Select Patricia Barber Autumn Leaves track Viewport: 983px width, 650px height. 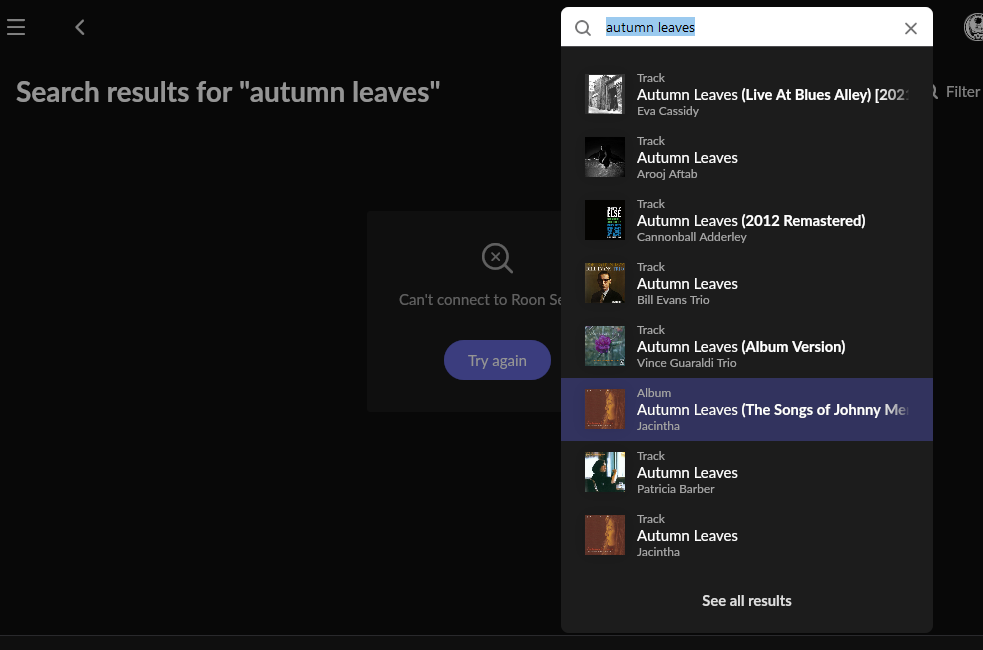click(747, 473)
